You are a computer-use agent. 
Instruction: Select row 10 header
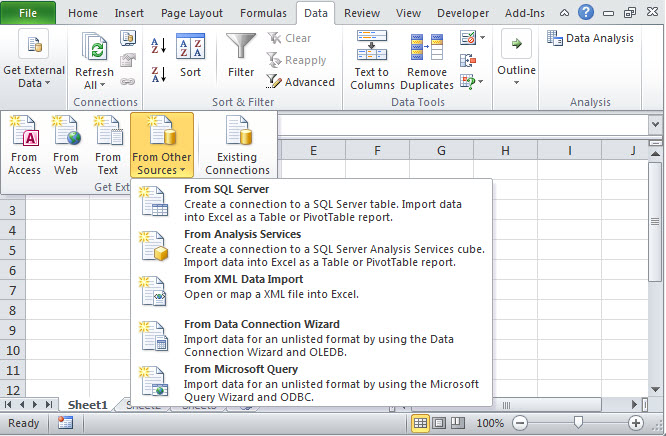point(13,350)
